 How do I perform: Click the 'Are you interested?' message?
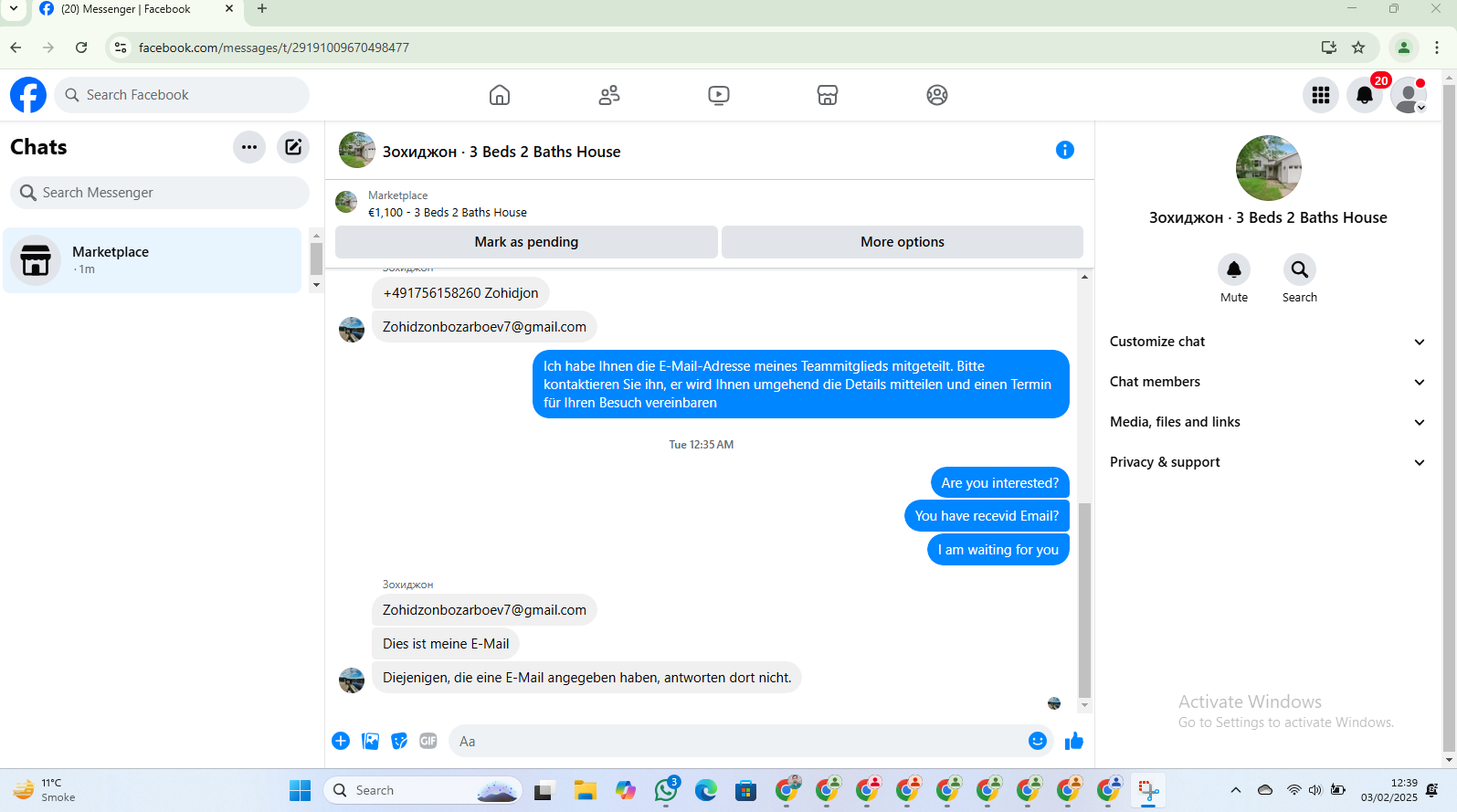(1000, 483)
